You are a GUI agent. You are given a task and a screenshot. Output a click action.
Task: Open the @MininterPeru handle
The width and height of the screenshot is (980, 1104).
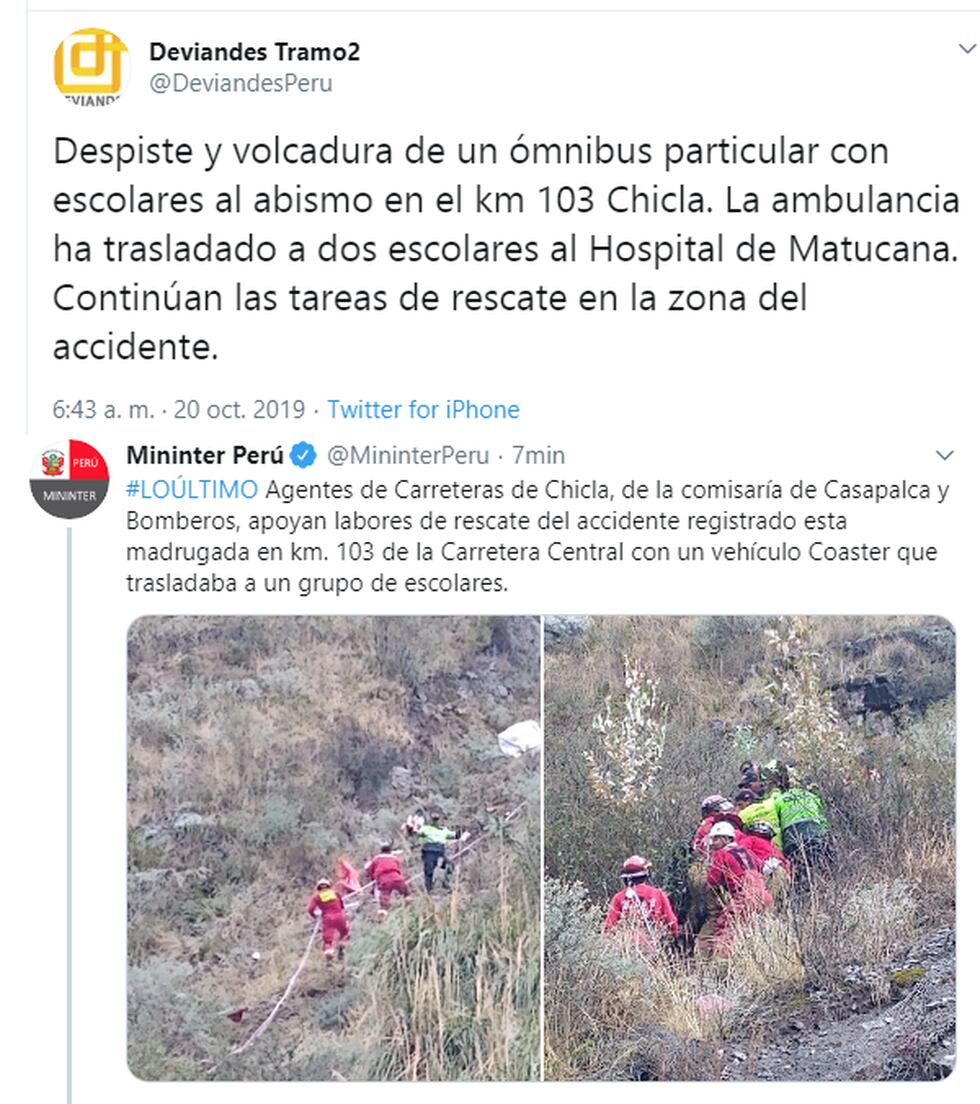point(408,456)
